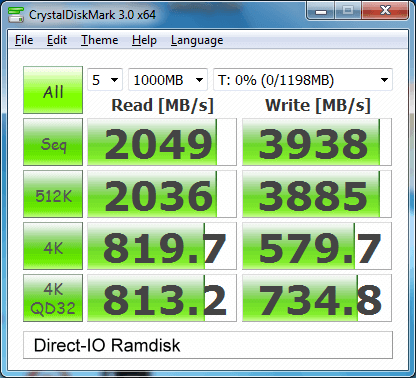Viewport: 416px width, 378px height.
Task: Click the Seq write result 3938
Action: [317, 142]
